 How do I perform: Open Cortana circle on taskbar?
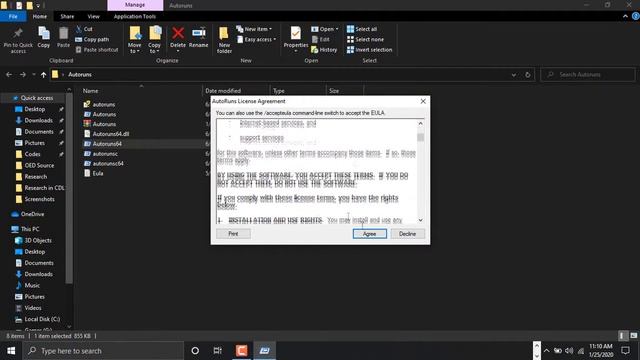click(x=195, y=351)
